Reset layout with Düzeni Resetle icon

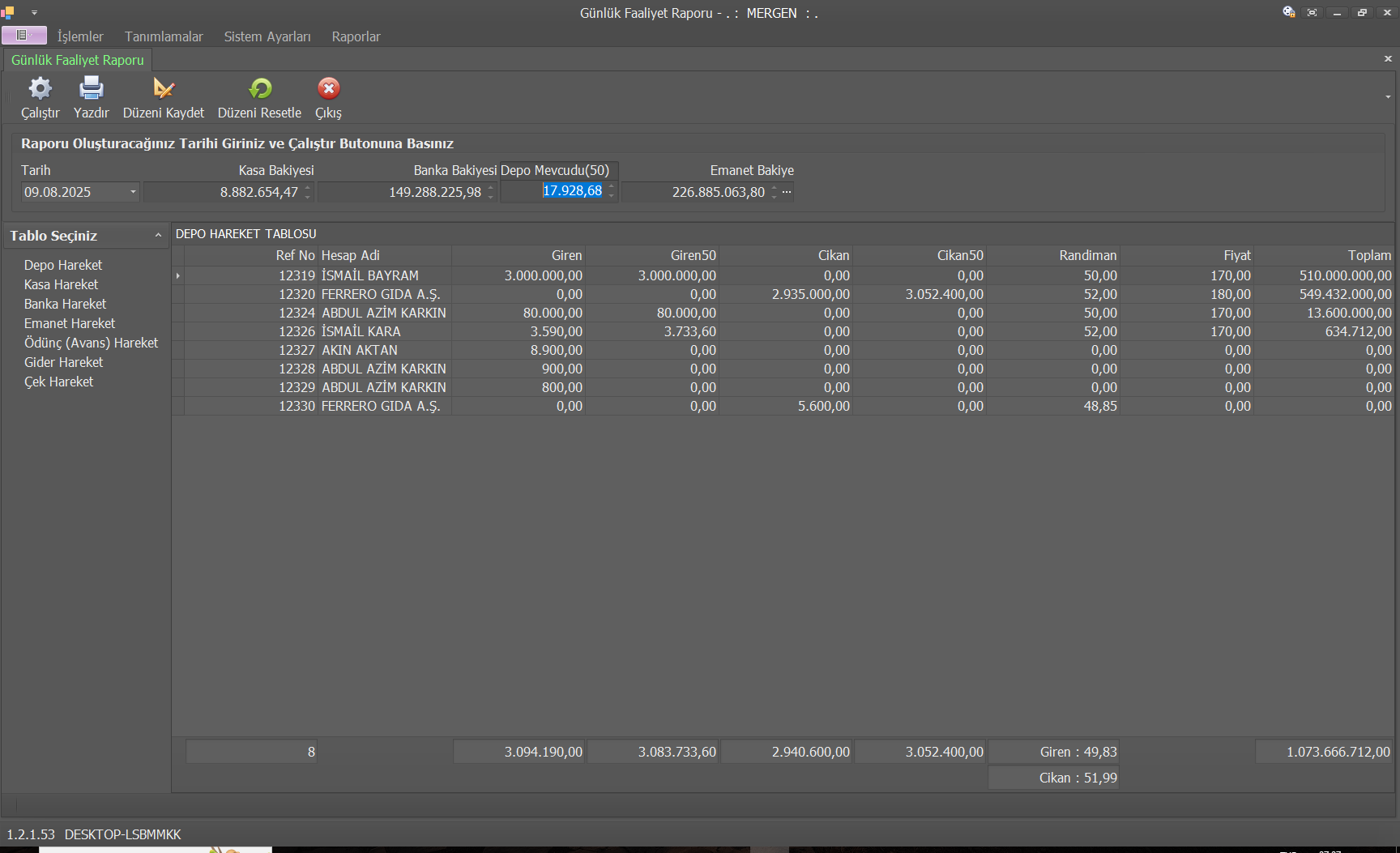pos(259,89)
